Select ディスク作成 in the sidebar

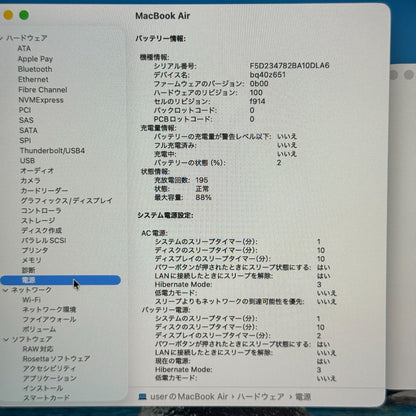42,231
